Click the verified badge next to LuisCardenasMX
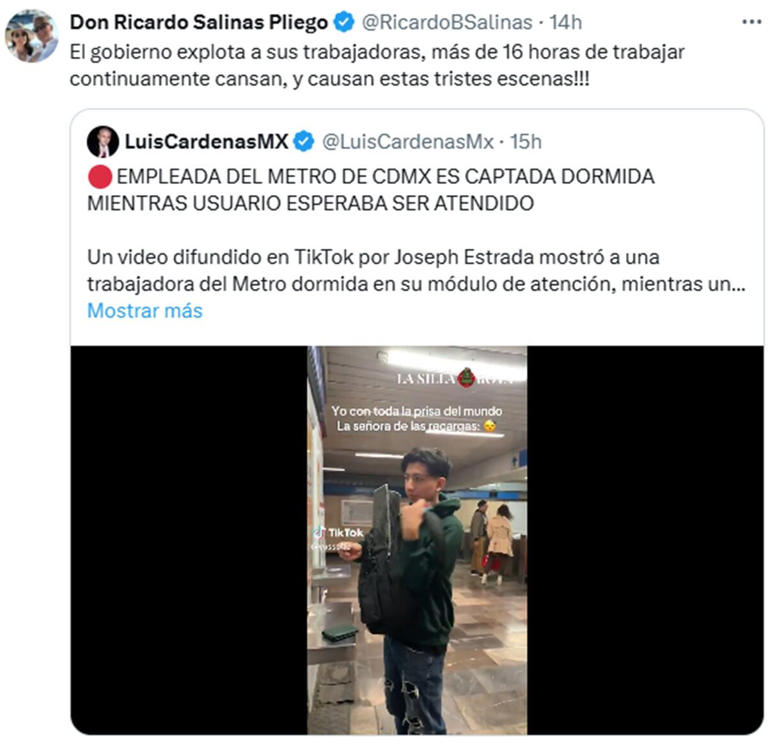 (x=304, y=142)
